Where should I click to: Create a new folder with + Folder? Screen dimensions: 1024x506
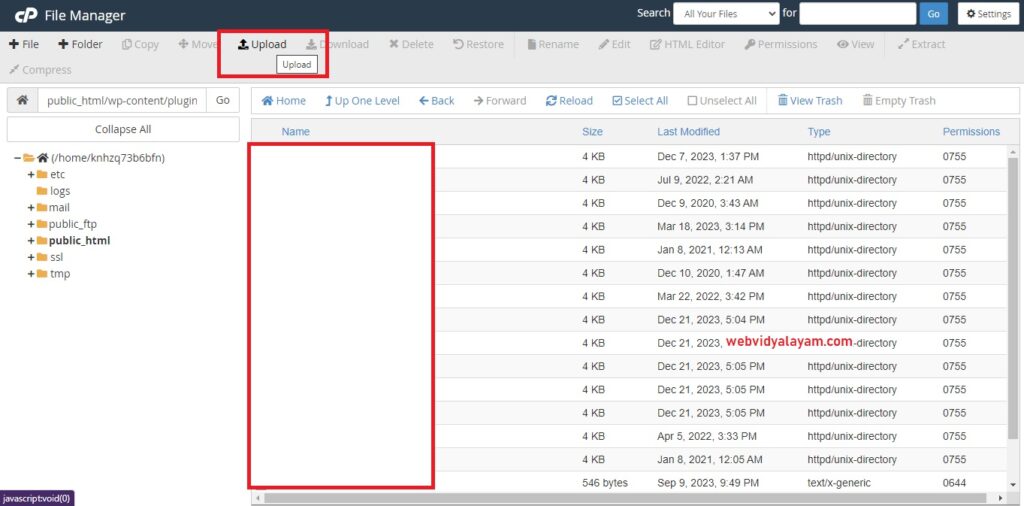click(80, 44)
